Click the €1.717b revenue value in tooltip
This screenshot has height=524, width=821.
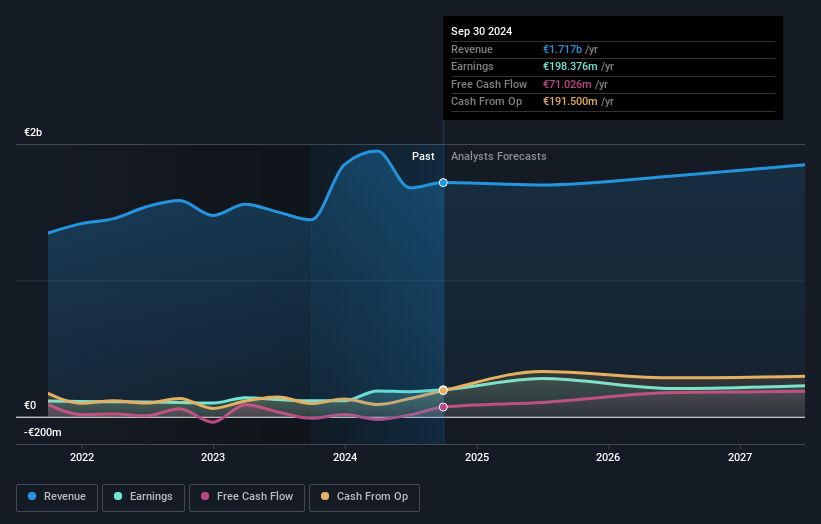tap(562, 49)
